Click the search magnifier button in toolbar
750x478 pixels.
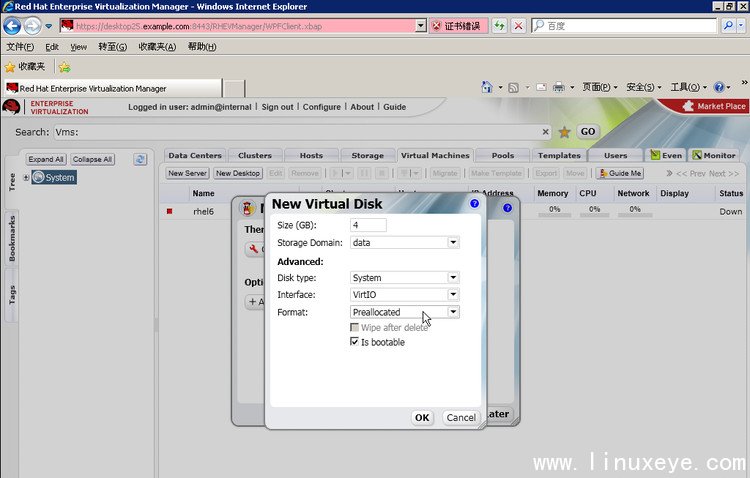coord(728,26)
